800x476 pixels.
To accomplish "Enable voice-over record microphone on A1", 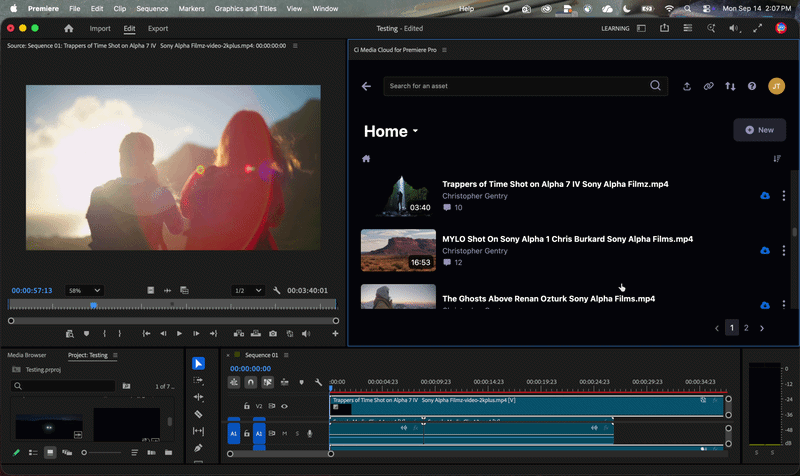I will coord(309,434).
